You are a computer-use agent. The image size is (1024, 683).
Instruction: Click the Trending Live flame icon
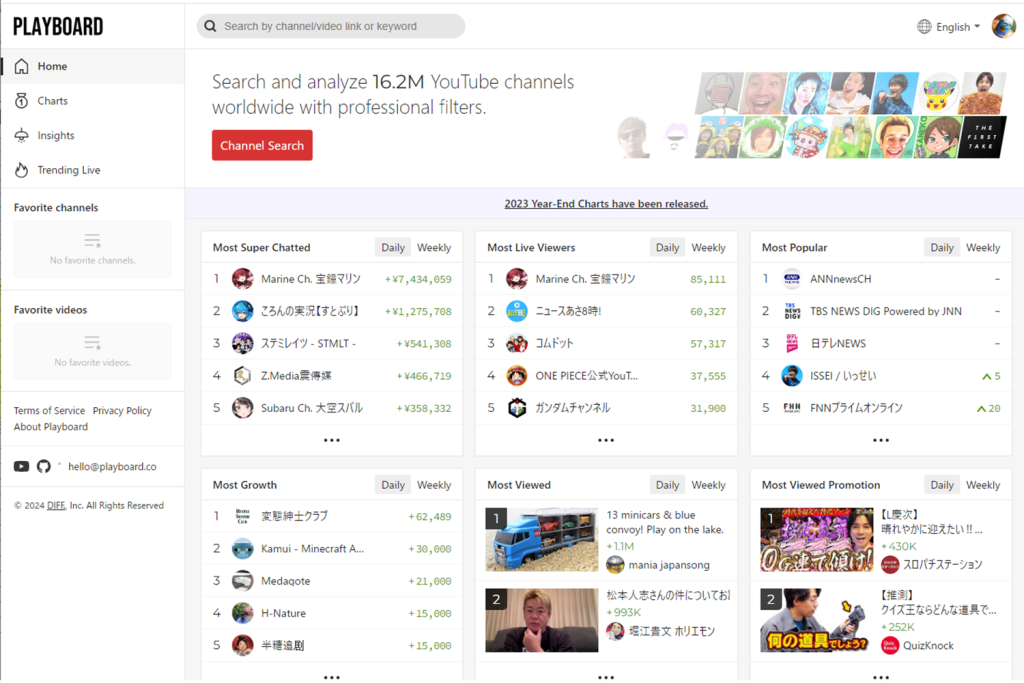coord(22,170)
